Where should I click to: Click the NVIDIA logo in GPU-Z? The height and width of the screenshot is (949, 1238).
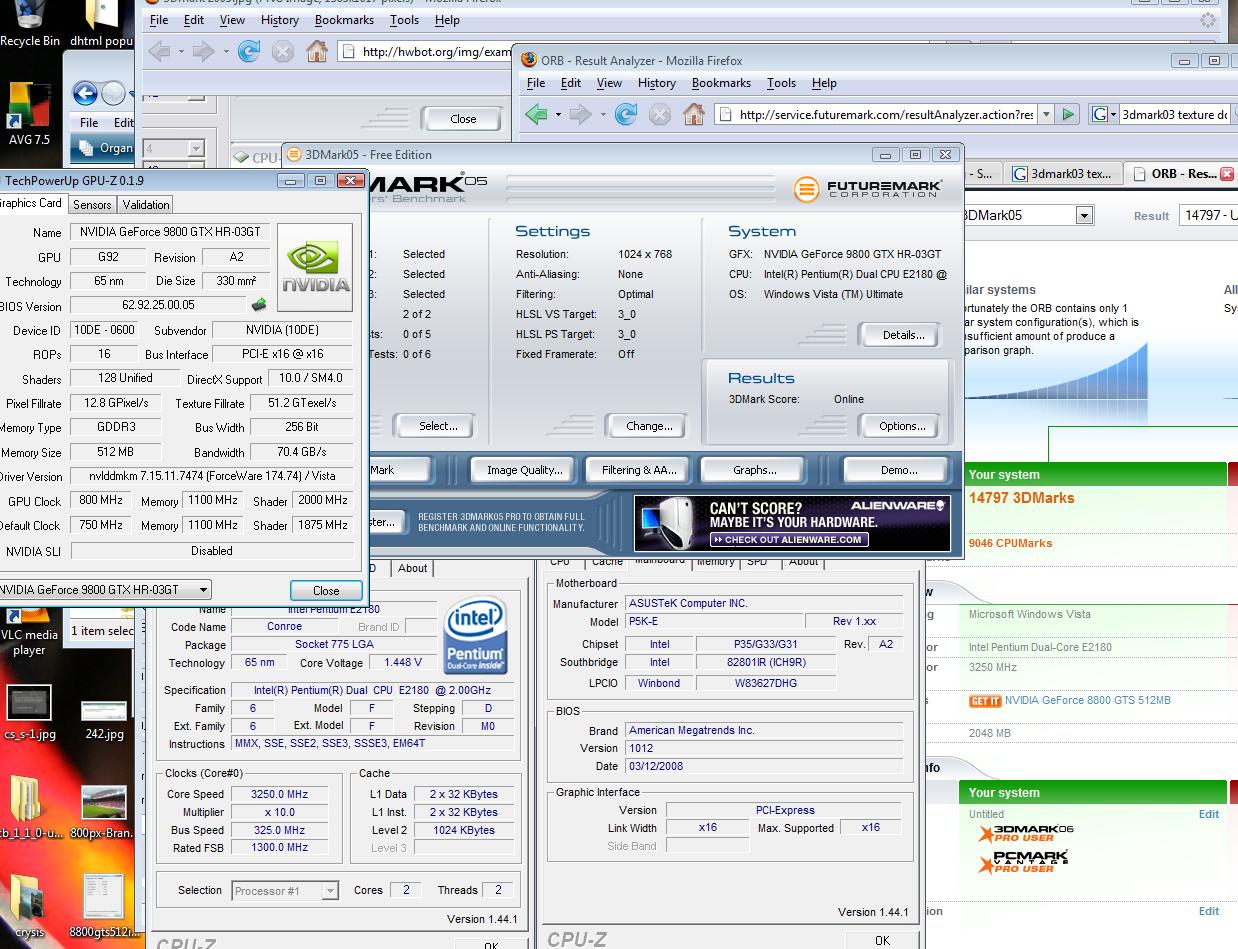pyautogui.click(x=315, y=267)
